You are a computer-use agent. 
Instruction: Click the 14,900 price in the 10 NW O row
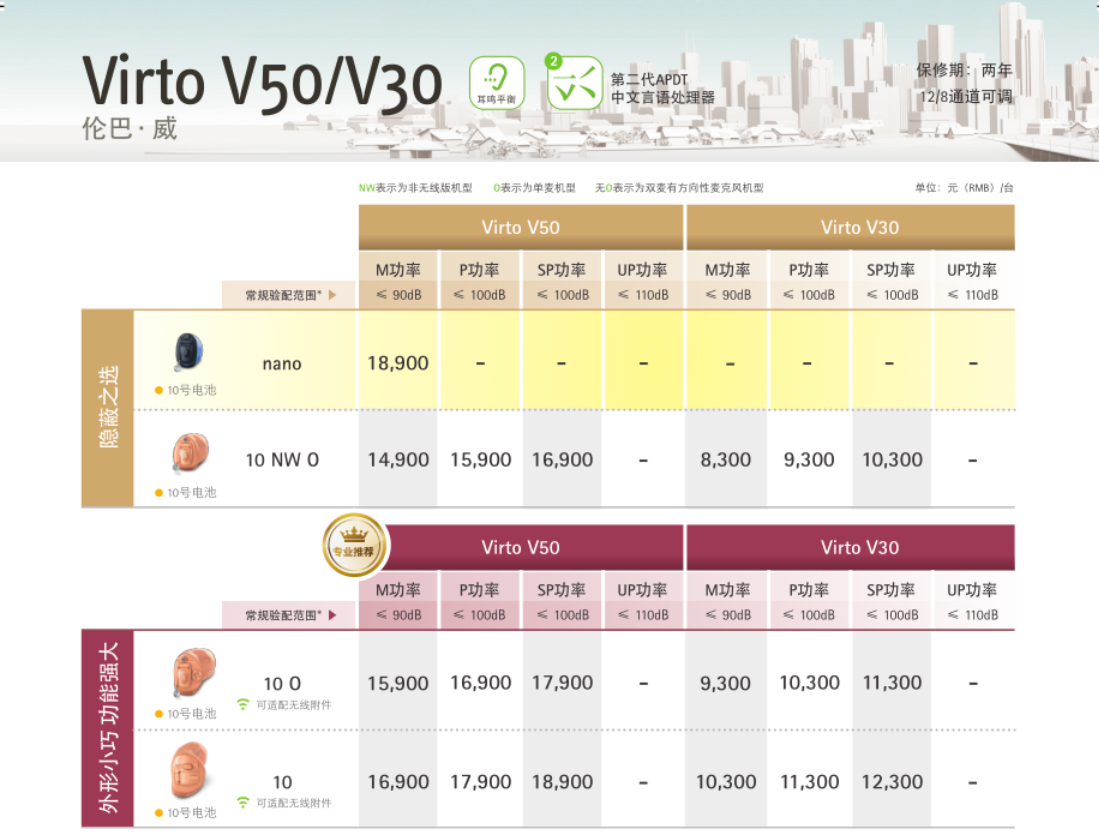coord(398,460)
